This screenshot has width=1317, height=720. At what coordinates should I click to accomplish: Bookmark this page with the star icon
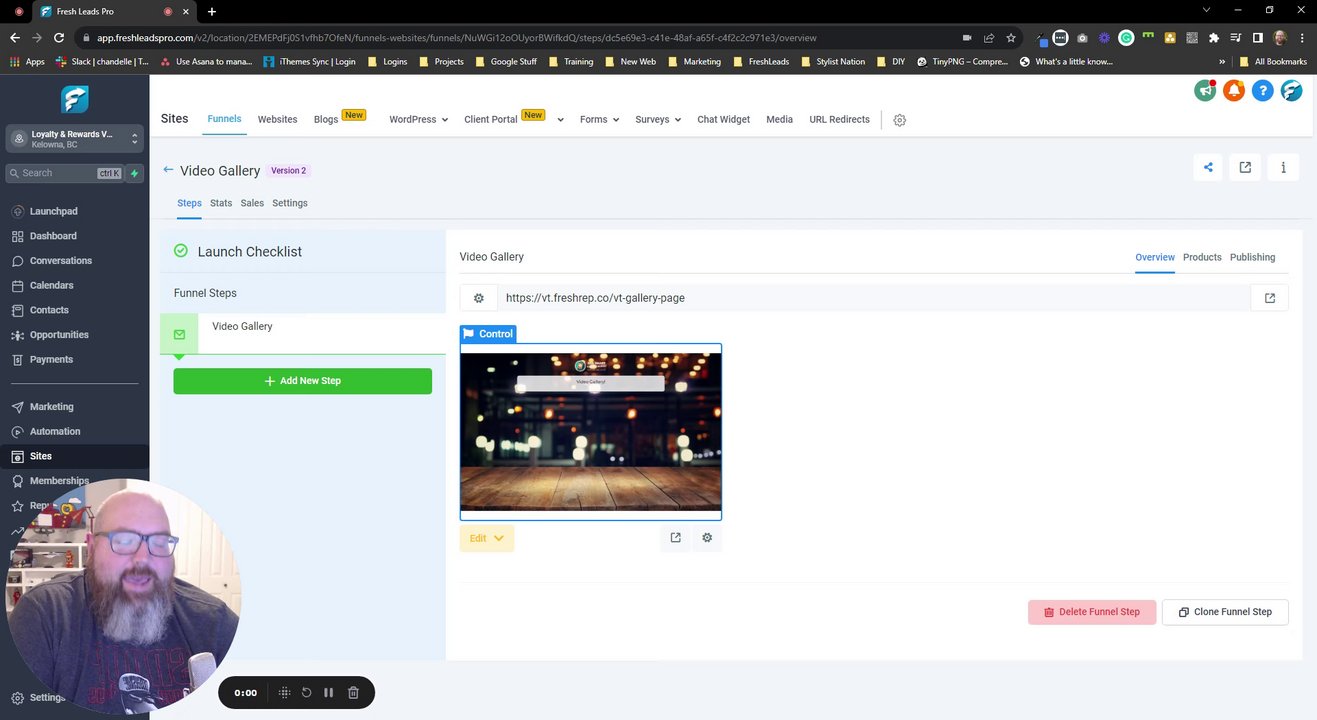[1011, 38]
